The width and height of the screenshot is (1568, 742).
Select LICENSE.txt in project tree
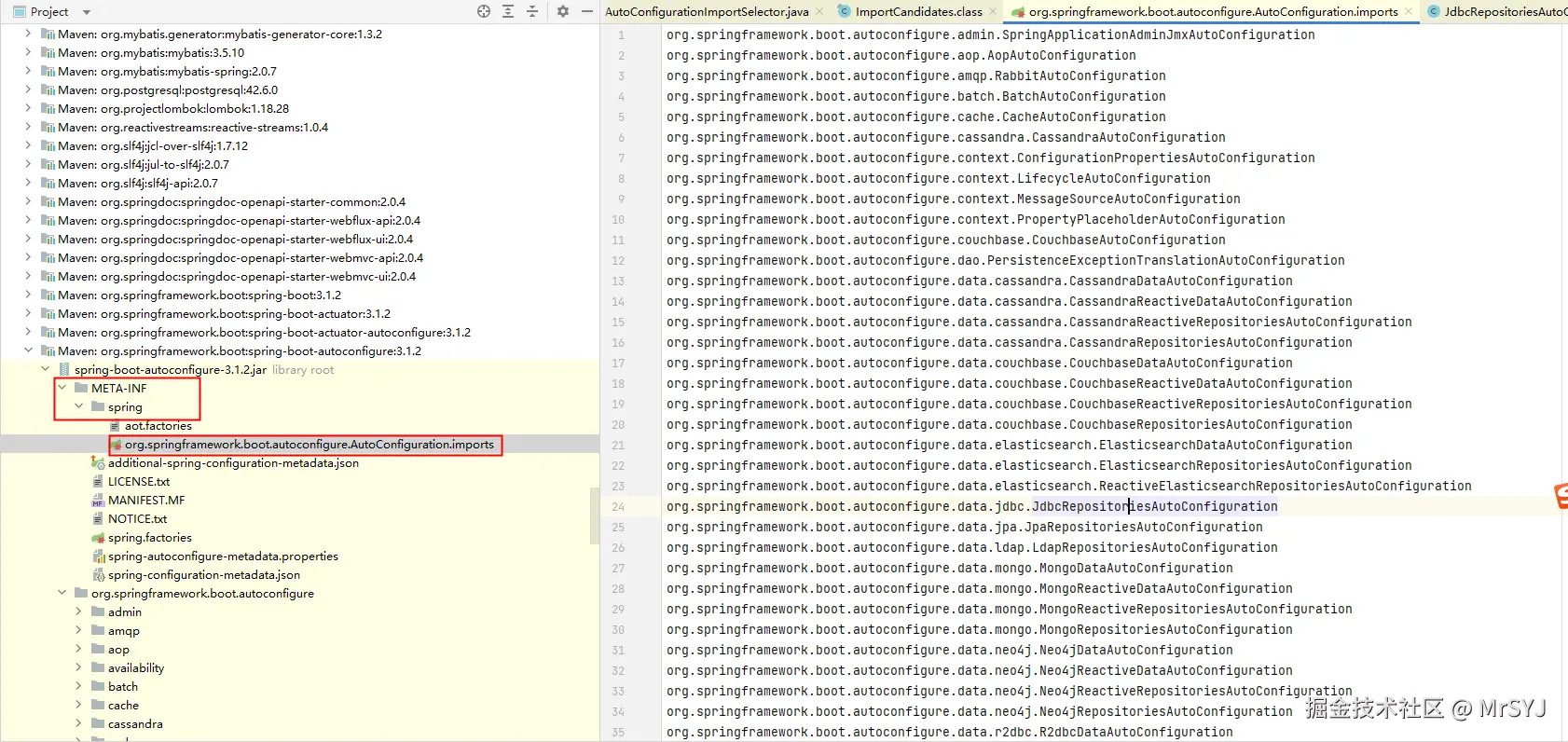(x=138, y=482)
